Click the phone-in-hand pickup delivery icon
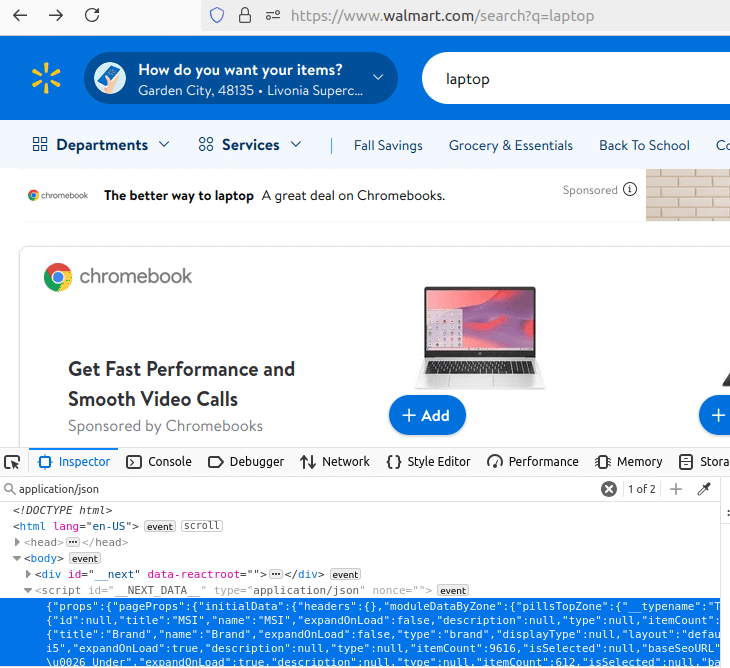Screen dimensions: 730x668 (110, 78)
